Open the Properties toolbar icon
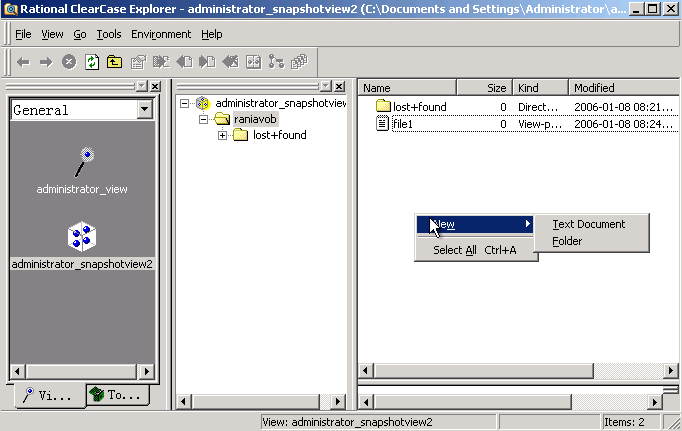The width and height of the screenshot is (682, 431). pyautogui.click(x=138, y=62)
